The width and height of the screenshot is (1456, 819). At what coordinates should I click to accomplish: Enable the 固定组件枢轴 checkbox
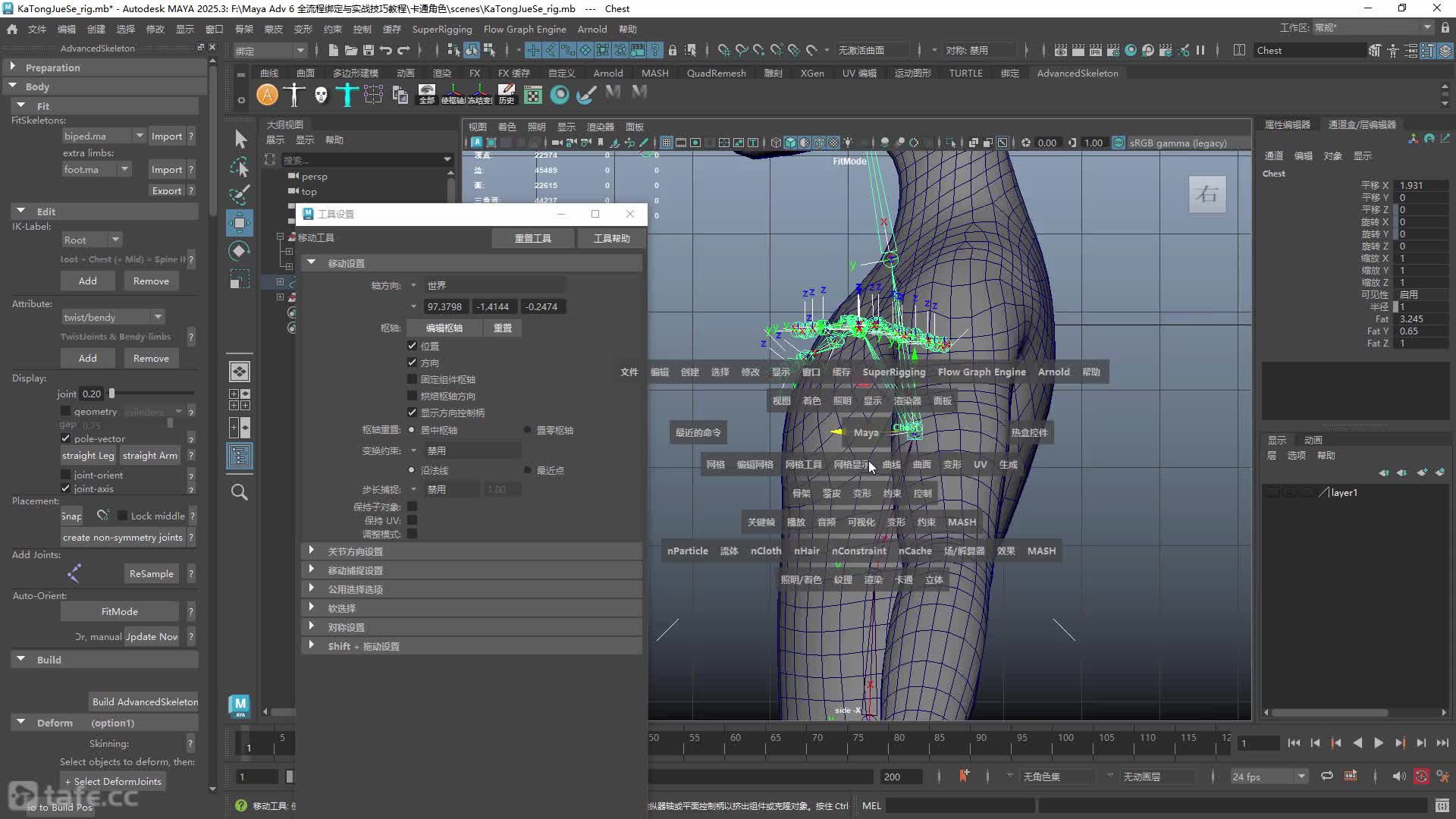[413, 379]
